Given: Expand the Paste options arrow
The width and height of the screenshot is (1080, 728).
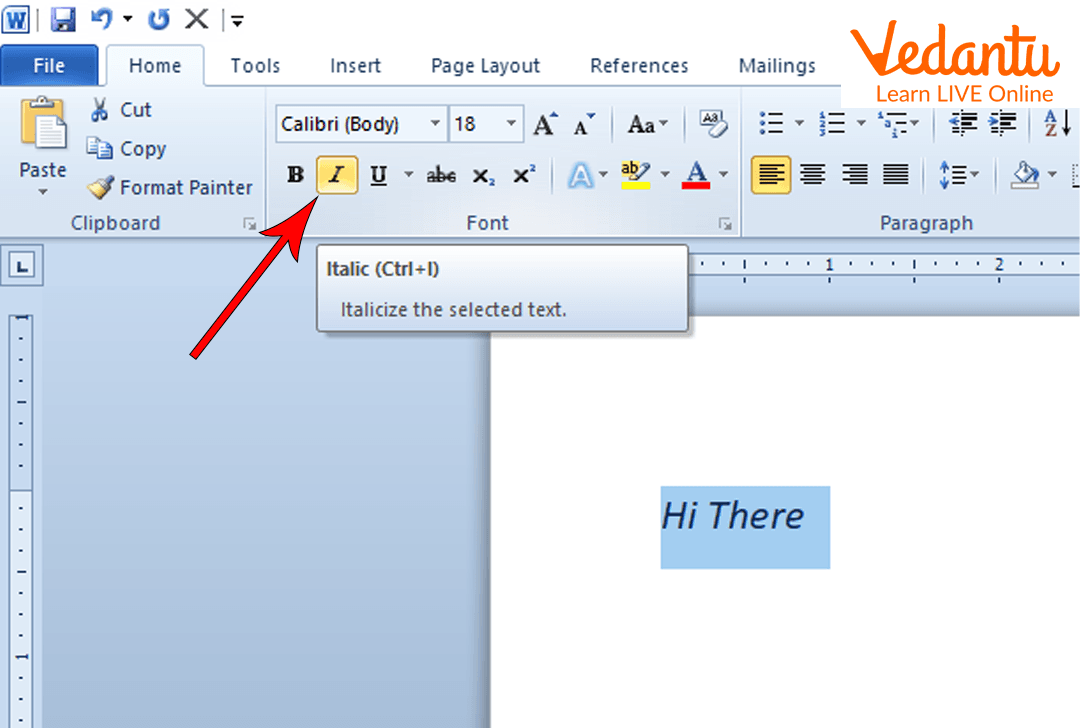Looking at the screenshot, I should pyautogui.click(x=43, y=192).
